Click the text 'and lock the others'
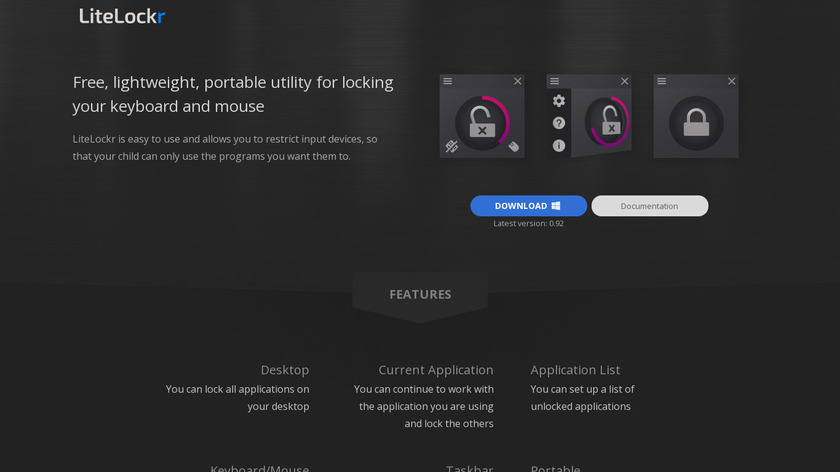Image resolution: width=840 pixels, height=472 pixels. [449, 423]
